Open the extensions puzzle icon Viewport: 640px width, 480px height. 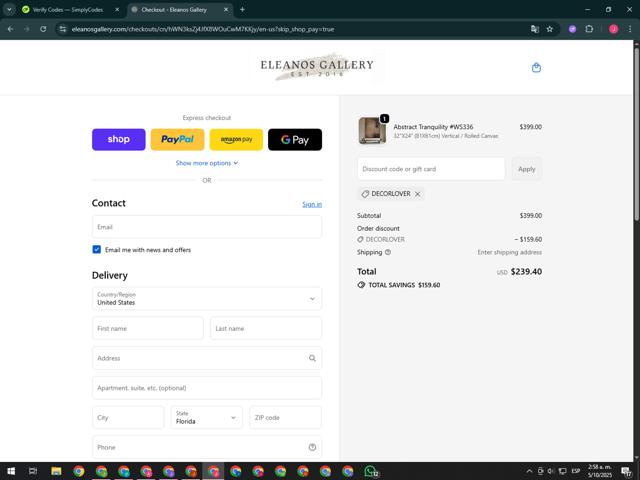(589, 29)
